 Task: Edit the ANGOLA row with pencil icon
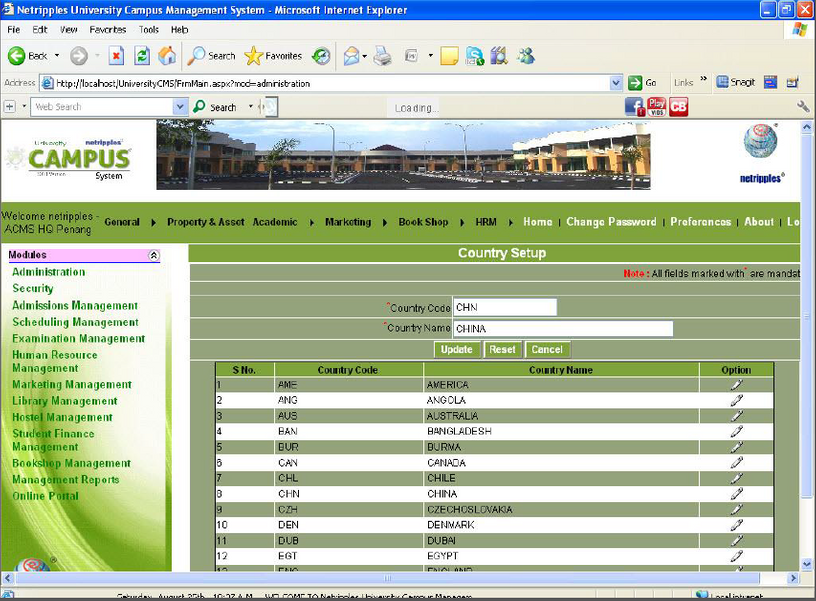coord(736,400)
